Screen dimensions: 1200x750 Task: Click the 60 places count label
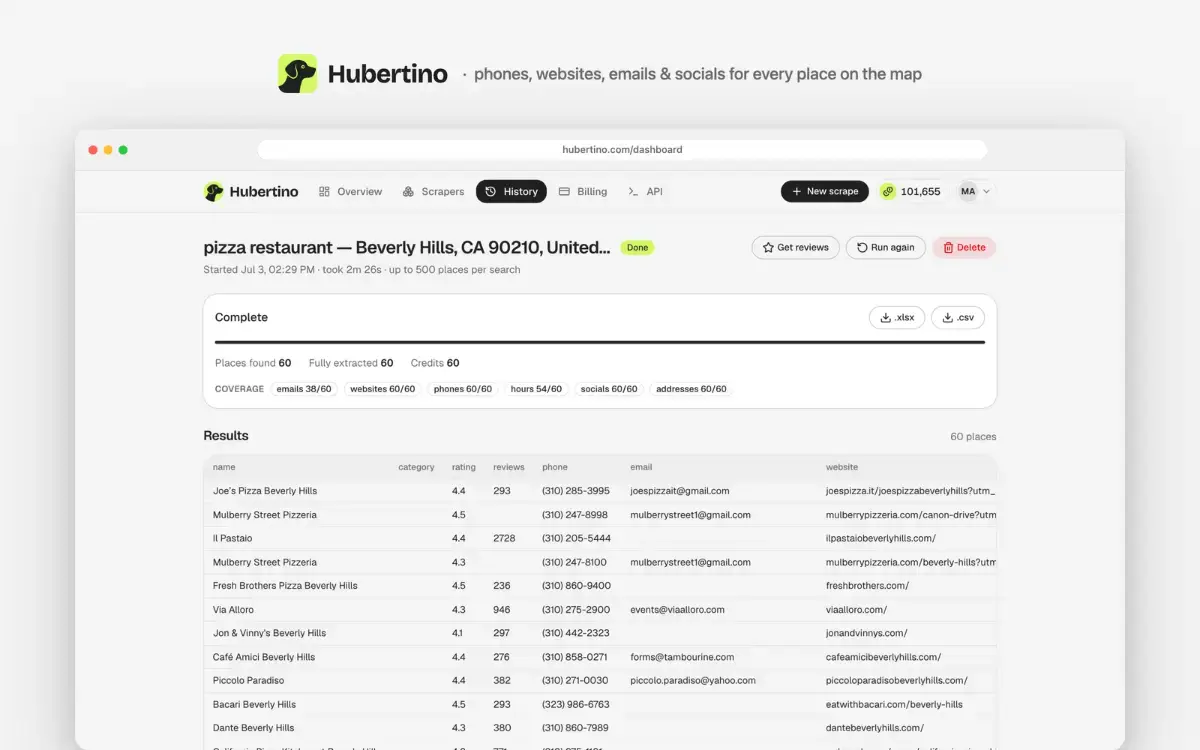point(973,437)
